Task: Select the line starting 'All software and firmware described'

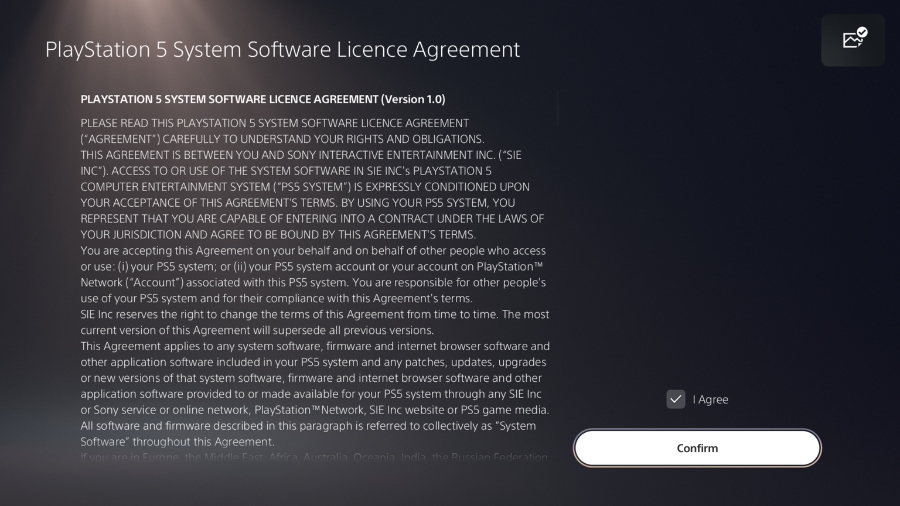Action: [308, 426]
